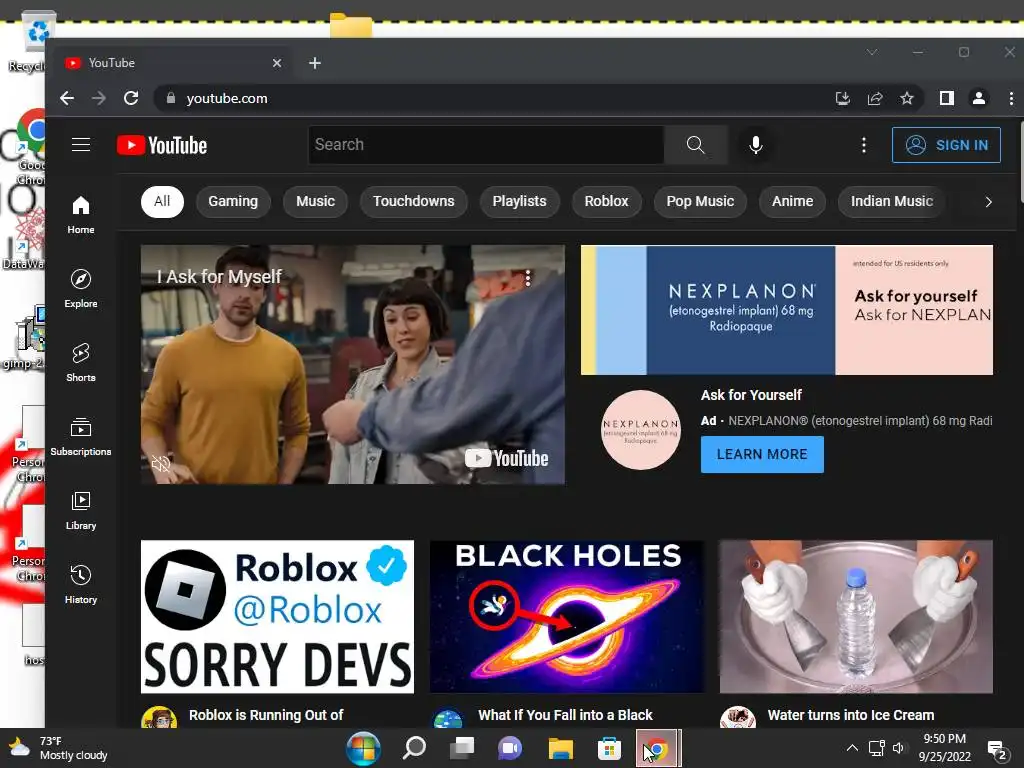Image resolution: width=1024 pixels, height=768 pixels.
Task: Select the Gaming chip
Action: tap(233, 201)
